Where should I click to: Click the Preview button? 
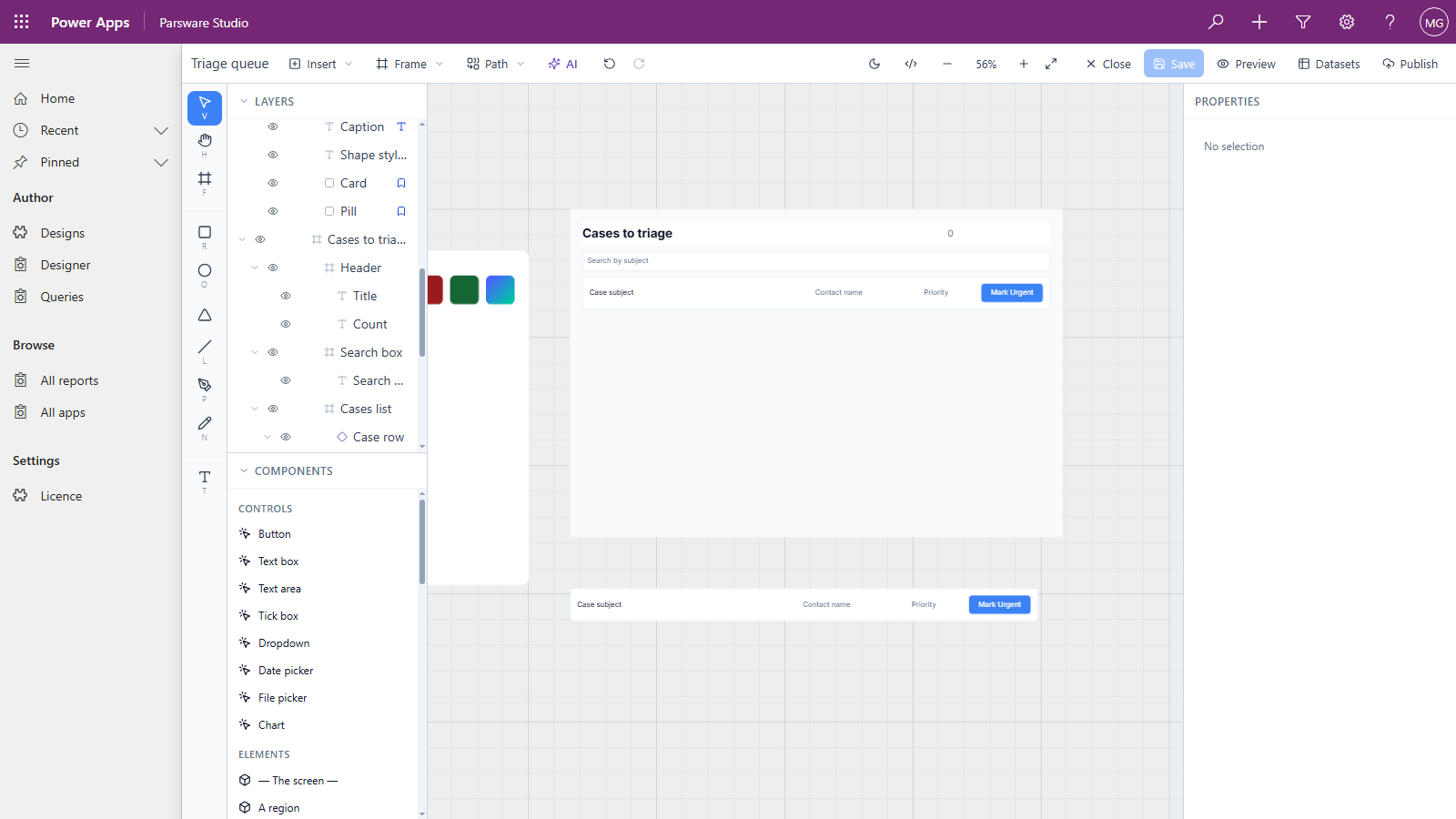1247,64
